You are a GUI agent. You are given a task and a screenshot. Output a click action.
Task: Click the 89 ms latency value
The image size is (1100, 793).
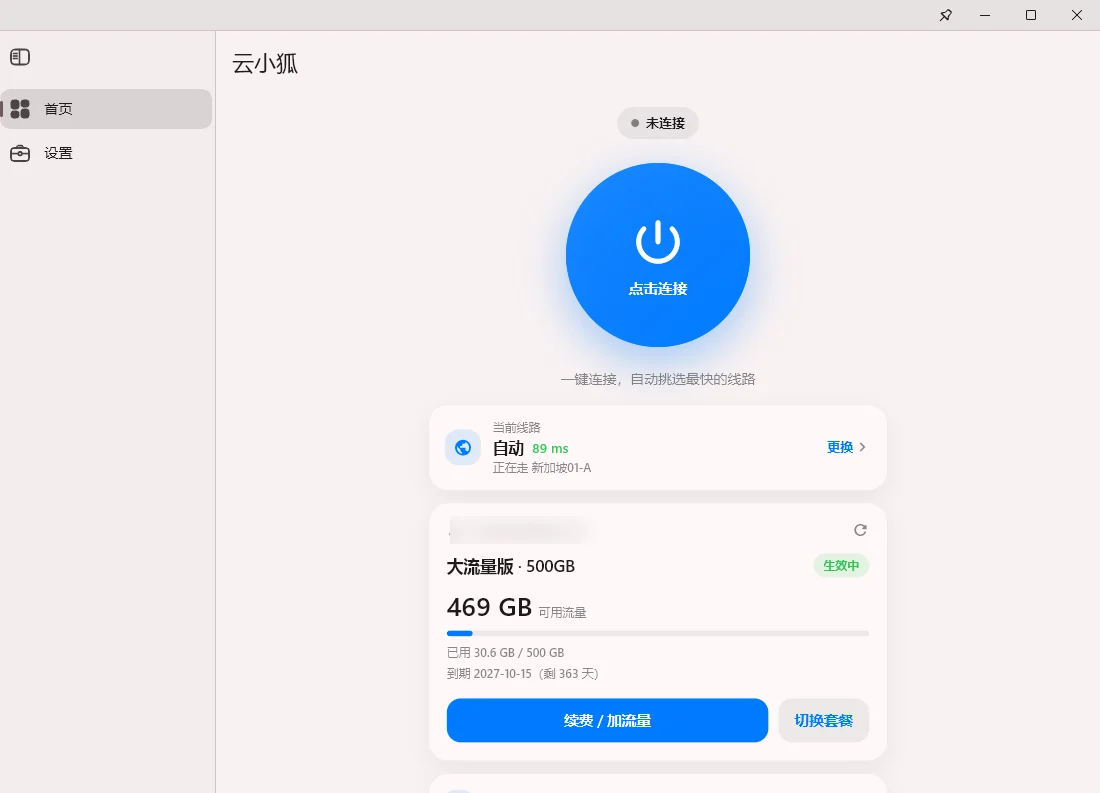550,448
